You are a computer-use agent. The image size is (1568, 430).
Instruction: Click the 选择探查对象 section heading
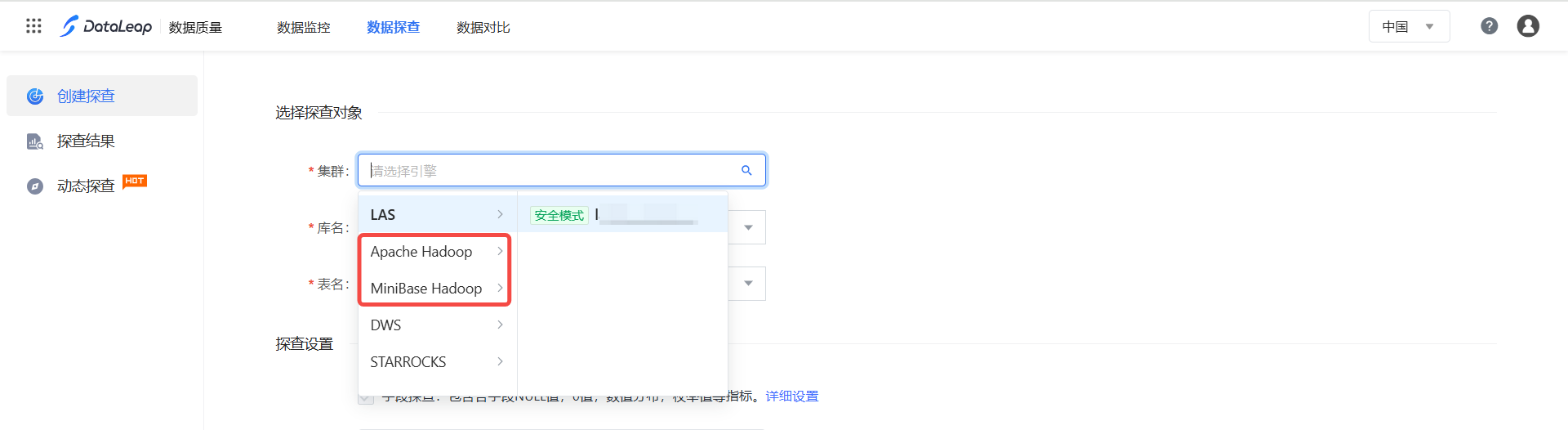[x=318, y=113]
